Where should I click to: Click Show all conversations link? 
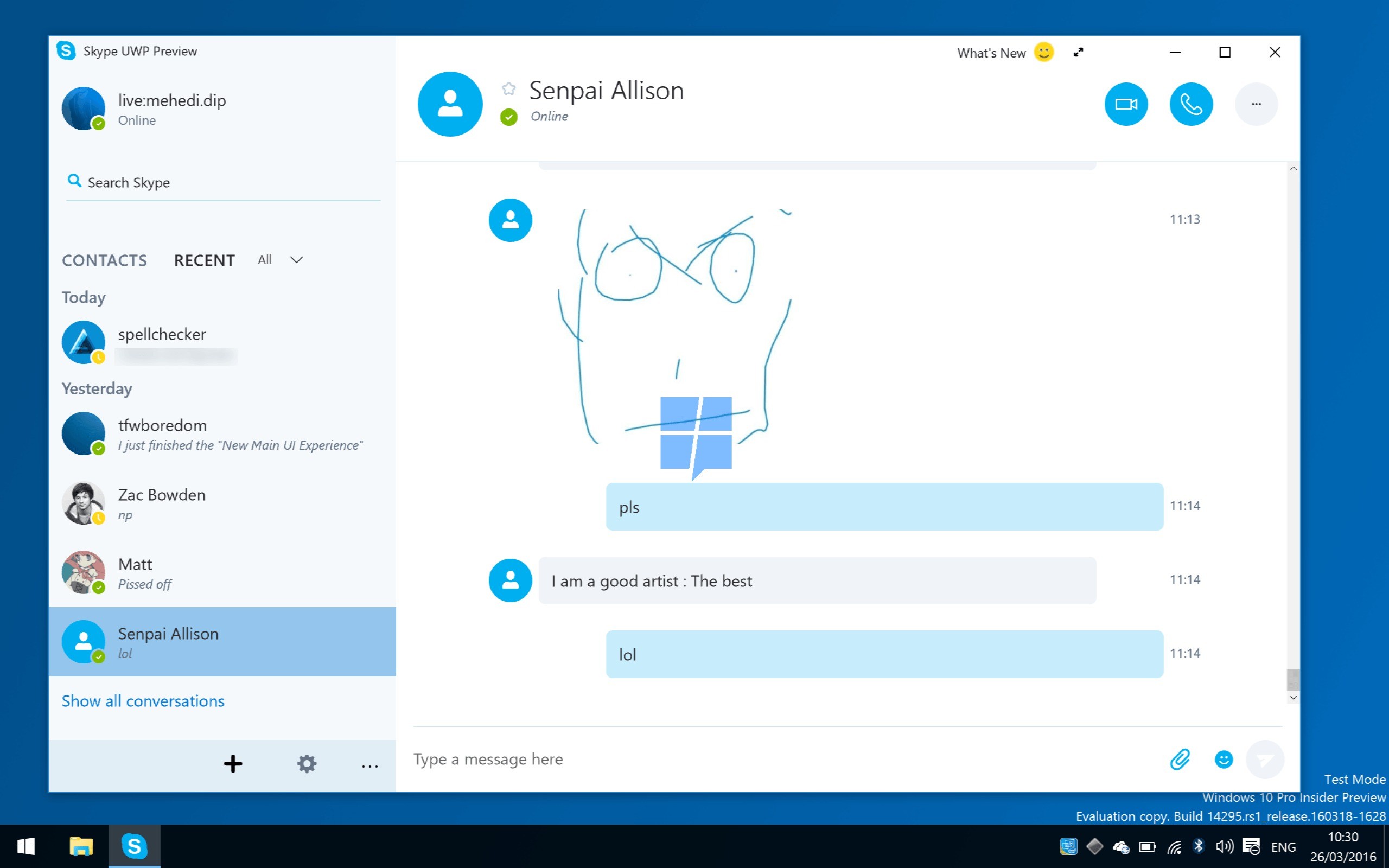[x=143, y=701]
